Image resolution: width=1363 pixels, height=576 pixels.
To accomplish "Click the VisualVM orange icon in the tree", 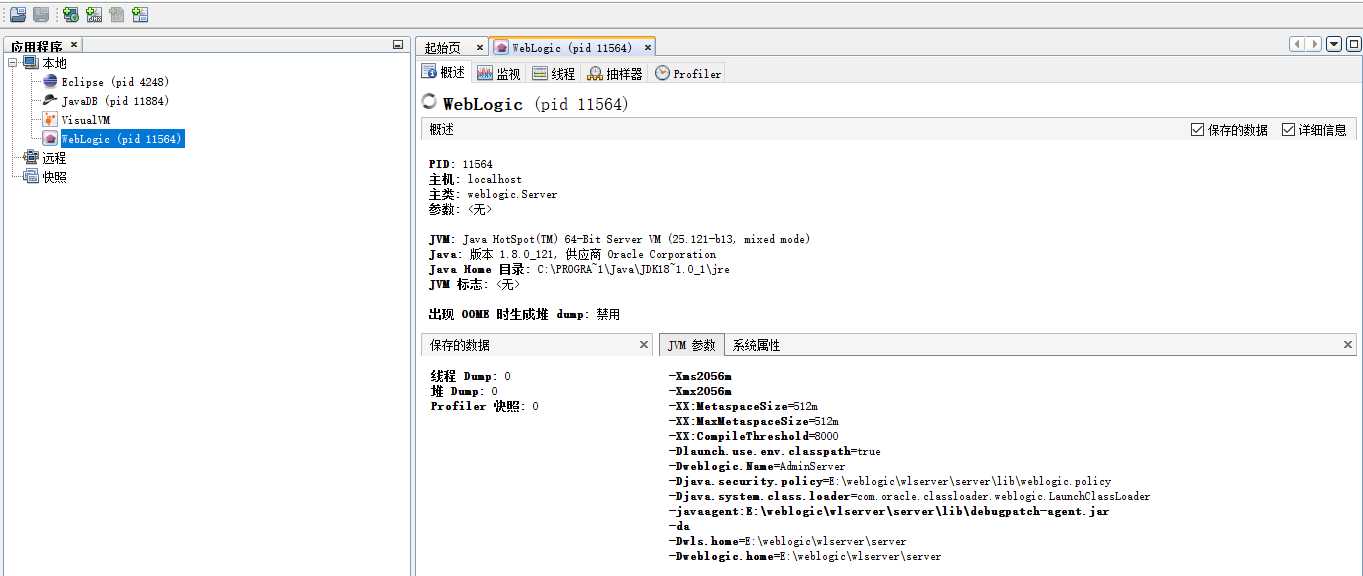I will point(50,120).
